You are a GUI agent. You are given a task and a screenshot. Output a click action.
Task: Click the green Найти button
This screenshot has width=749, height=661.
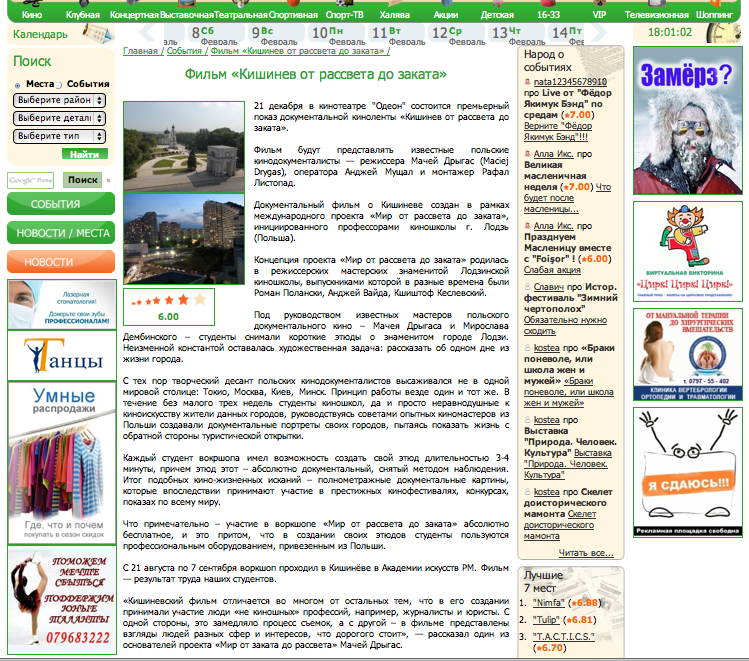point(85,154)
